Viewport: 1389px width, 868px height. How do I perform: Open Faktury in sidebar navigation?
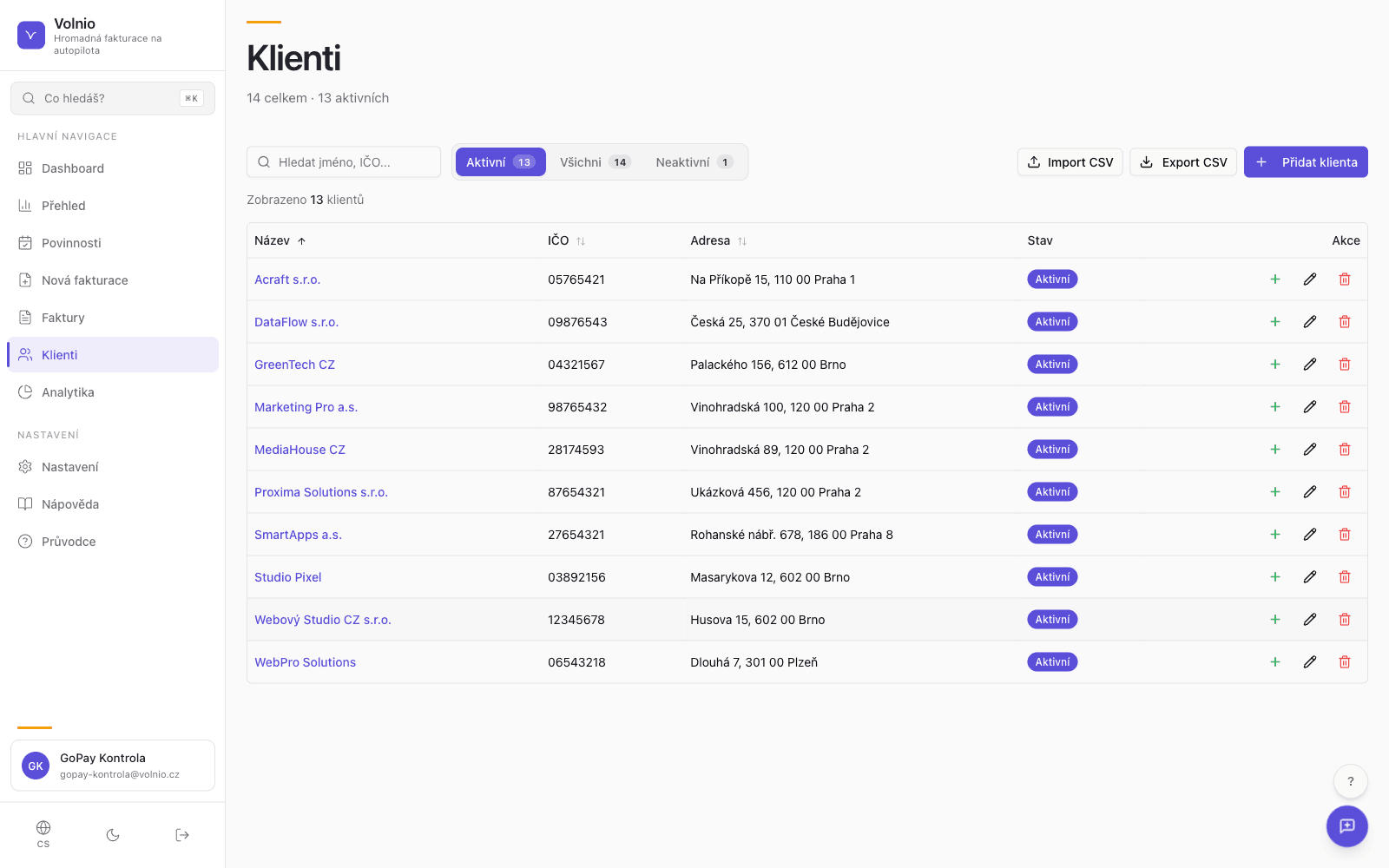(113, 318)
